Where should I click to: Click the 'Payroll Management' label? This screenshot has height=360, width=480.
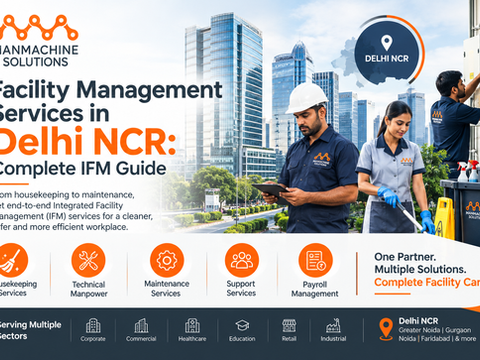click(x=315, y=289)
